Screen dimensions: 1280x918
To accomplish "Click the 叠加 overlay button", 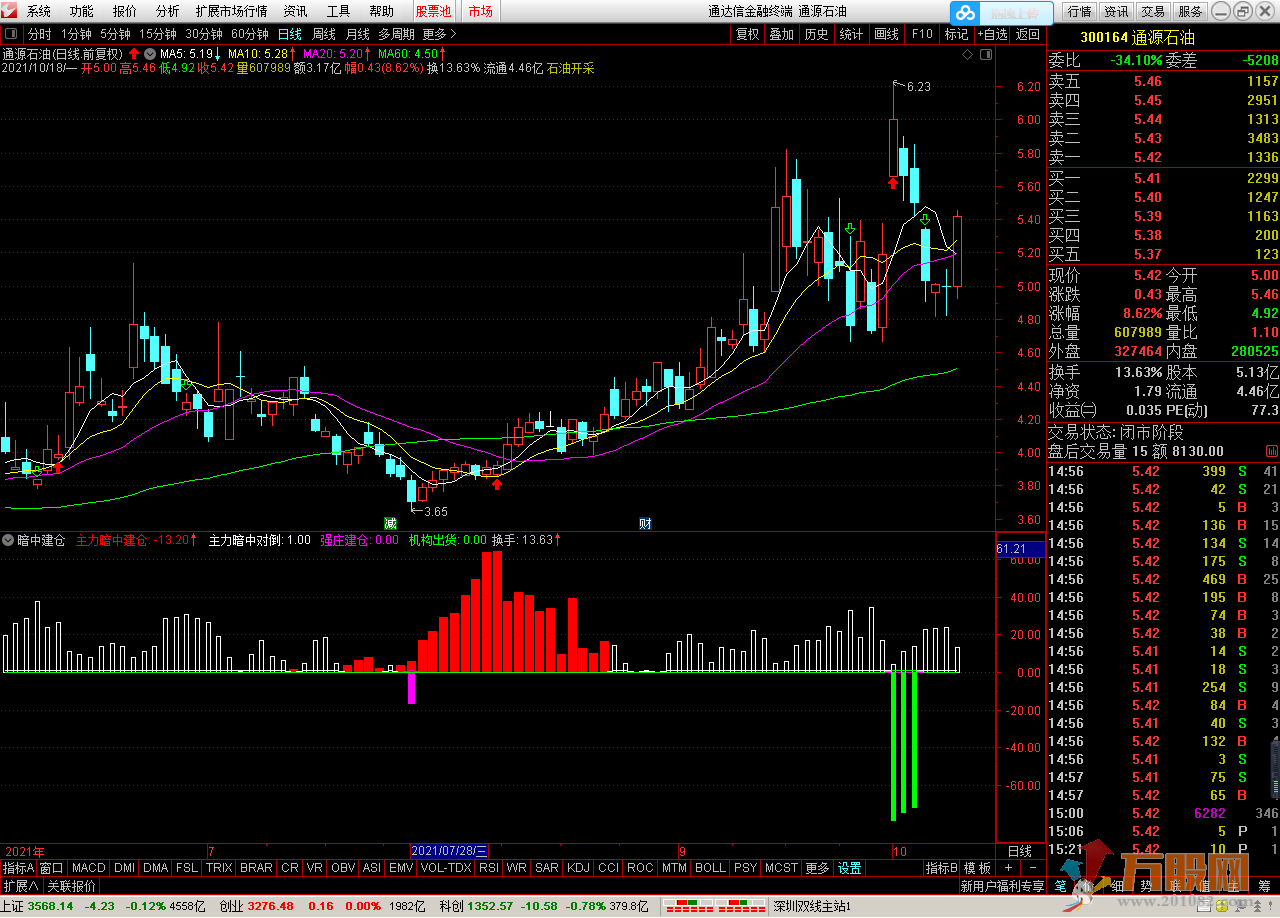I will pyautogui.click(x=782, y=34).
